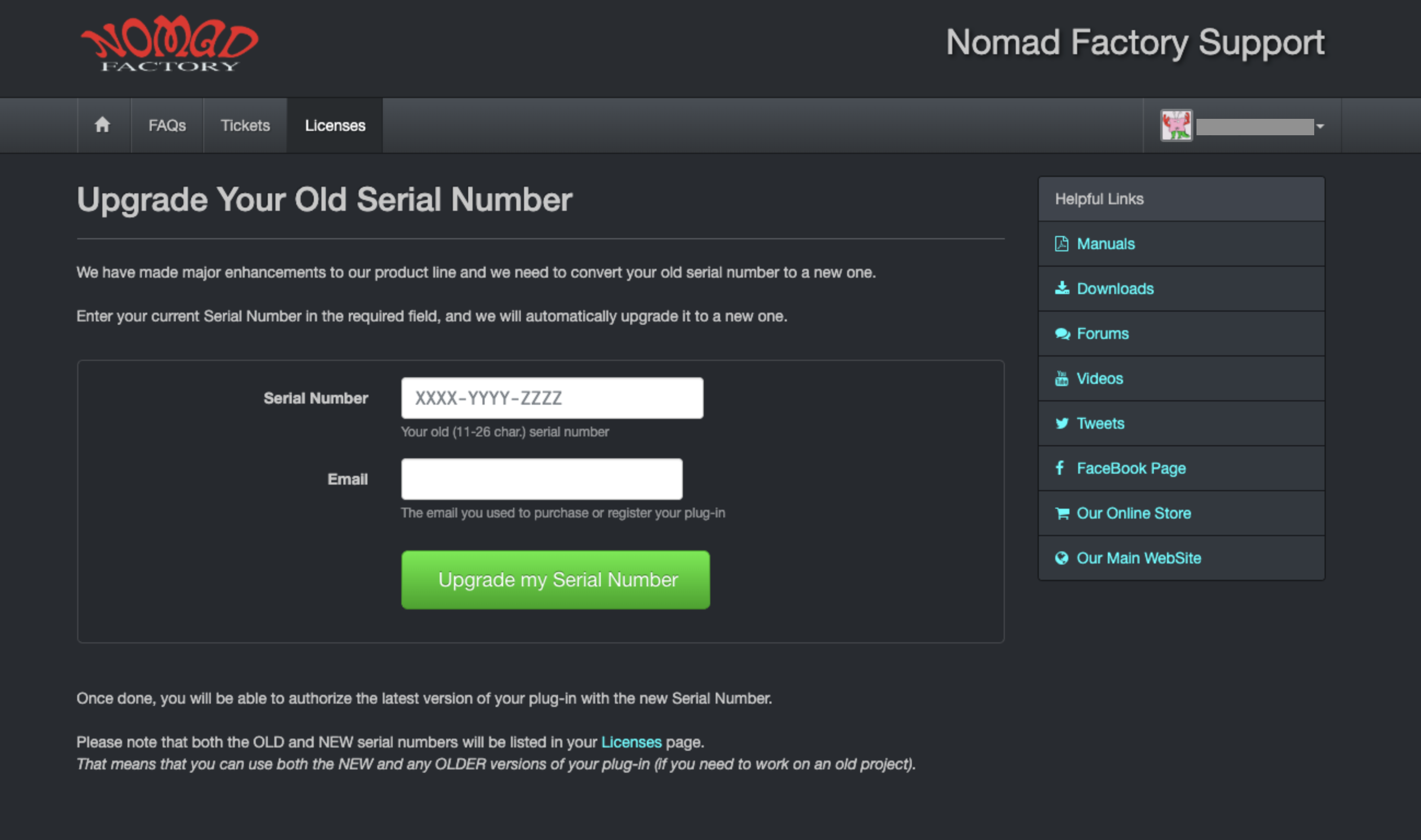Click the Downloads icon
The width and height of the screenshot is (1421, 840).
click(1062, 288)
